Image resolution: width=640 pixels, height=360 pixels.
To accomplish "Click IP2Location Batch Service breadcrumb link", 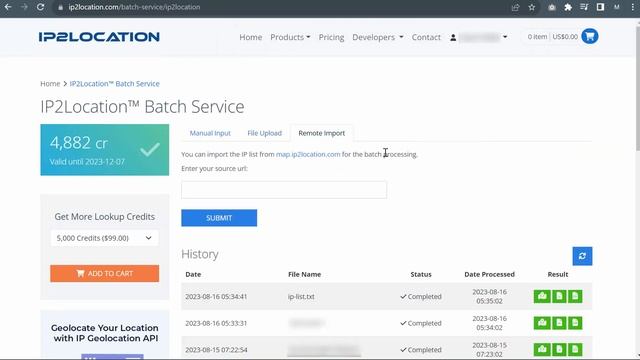I will 115,84.
